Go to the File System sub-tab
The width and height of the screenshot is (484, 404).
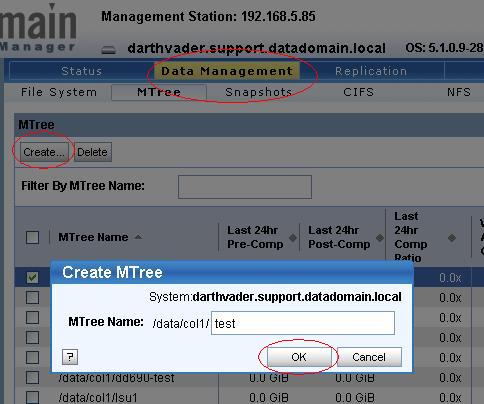click(x=59, y=92)
